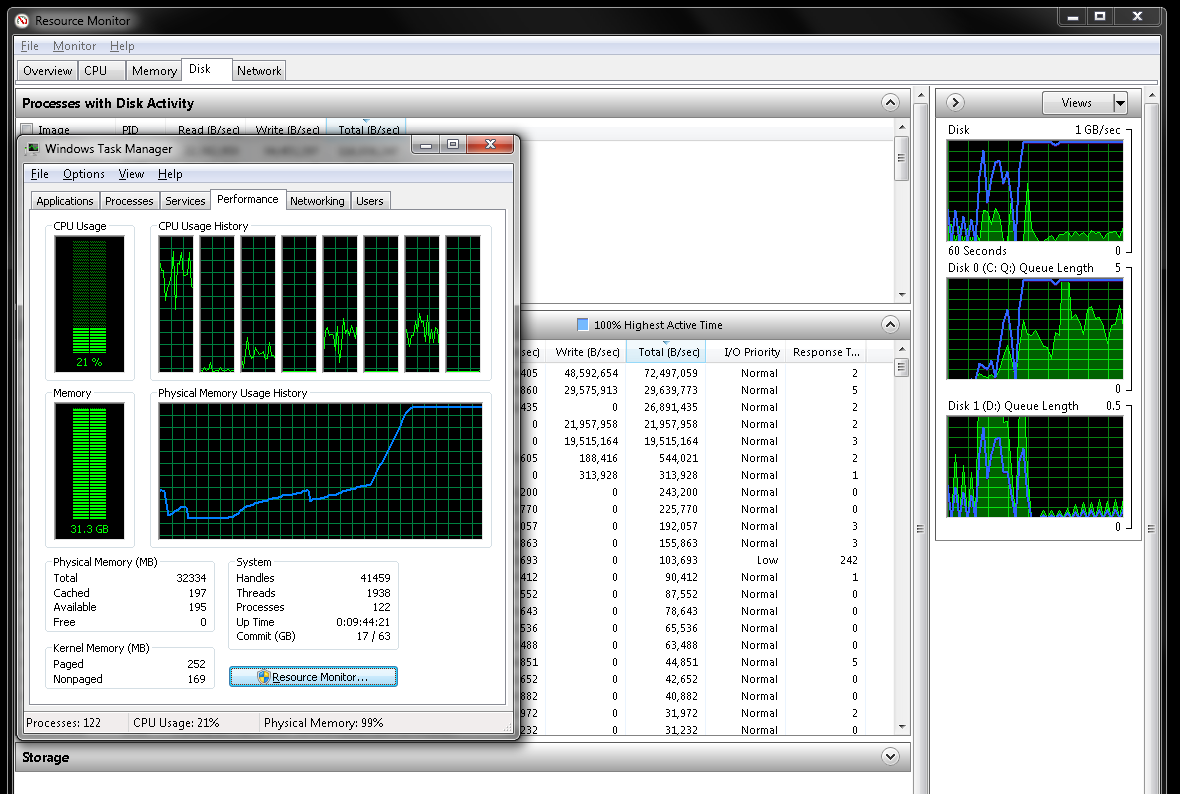Switch to Processes tab in Task Manager

point(129,201)
